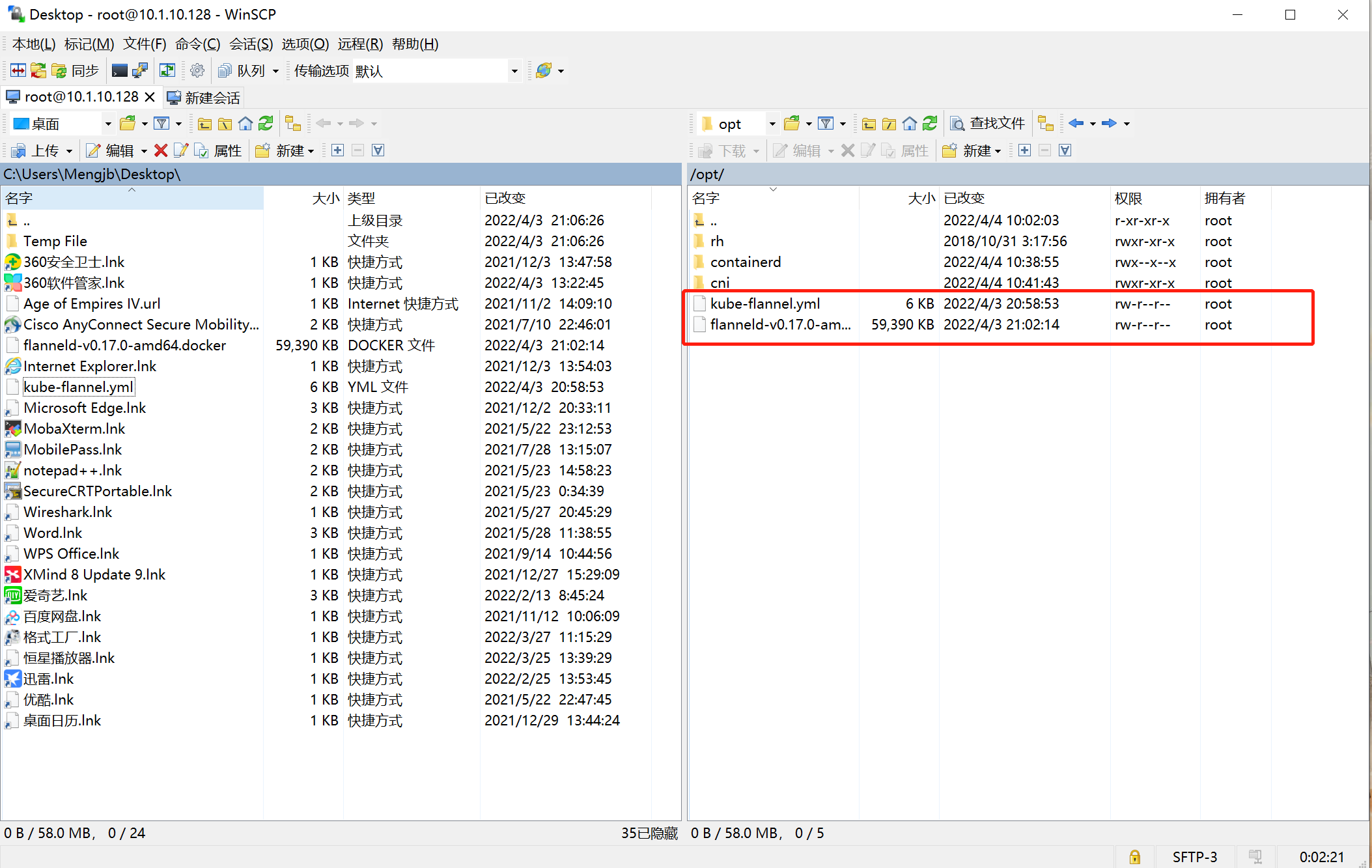
Task: Open preferences gear icon
Action: pos(197,70)
